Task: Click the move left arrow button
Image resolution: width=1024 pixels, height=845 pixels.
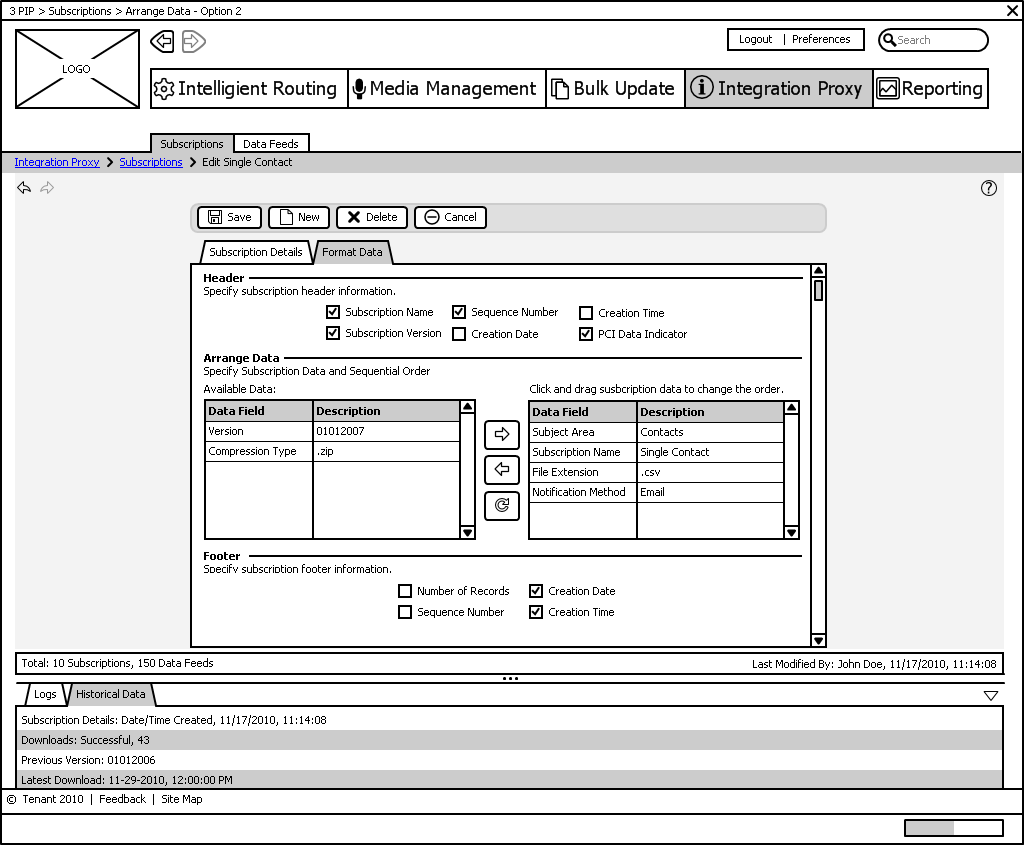Action: (x=502, y=469)
